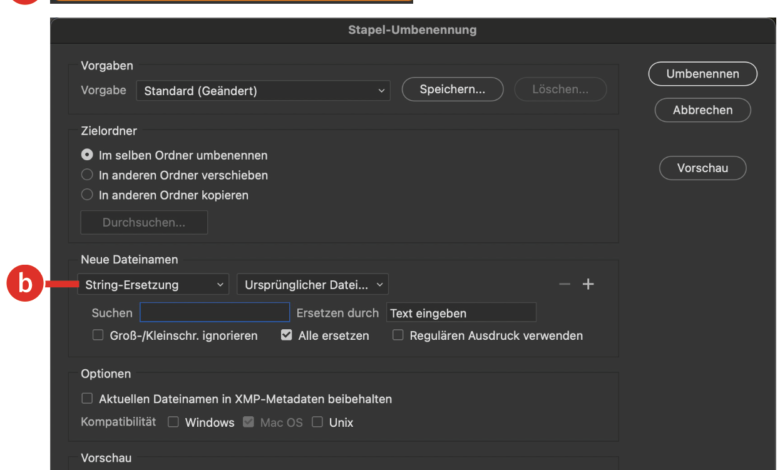Open the Vorschau button on right

(x=702, y=168)
